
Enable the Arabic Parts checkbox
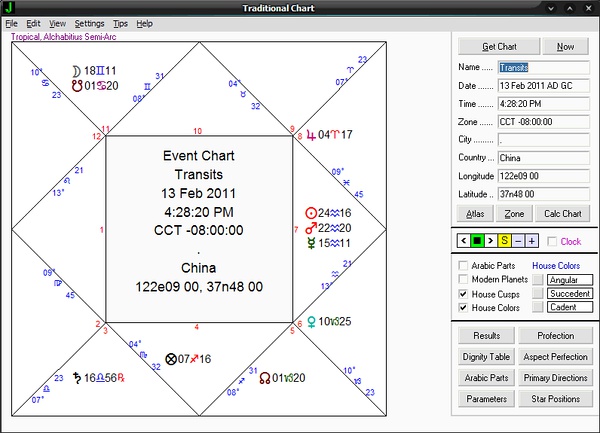click(x=463, y=265)
